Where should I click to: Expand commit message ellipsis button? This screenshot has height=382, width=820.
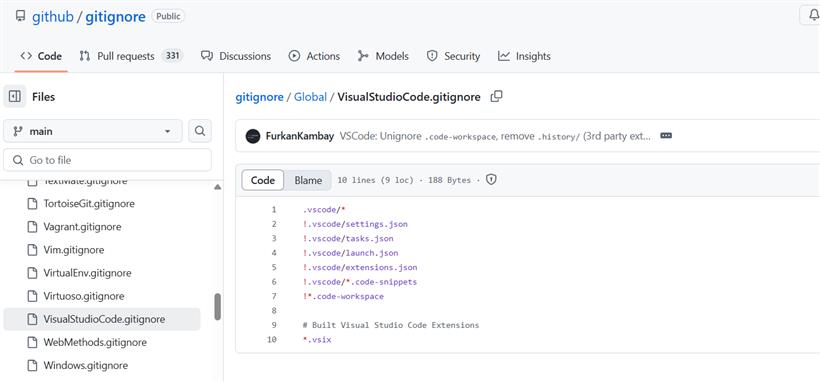click(666, 136)
